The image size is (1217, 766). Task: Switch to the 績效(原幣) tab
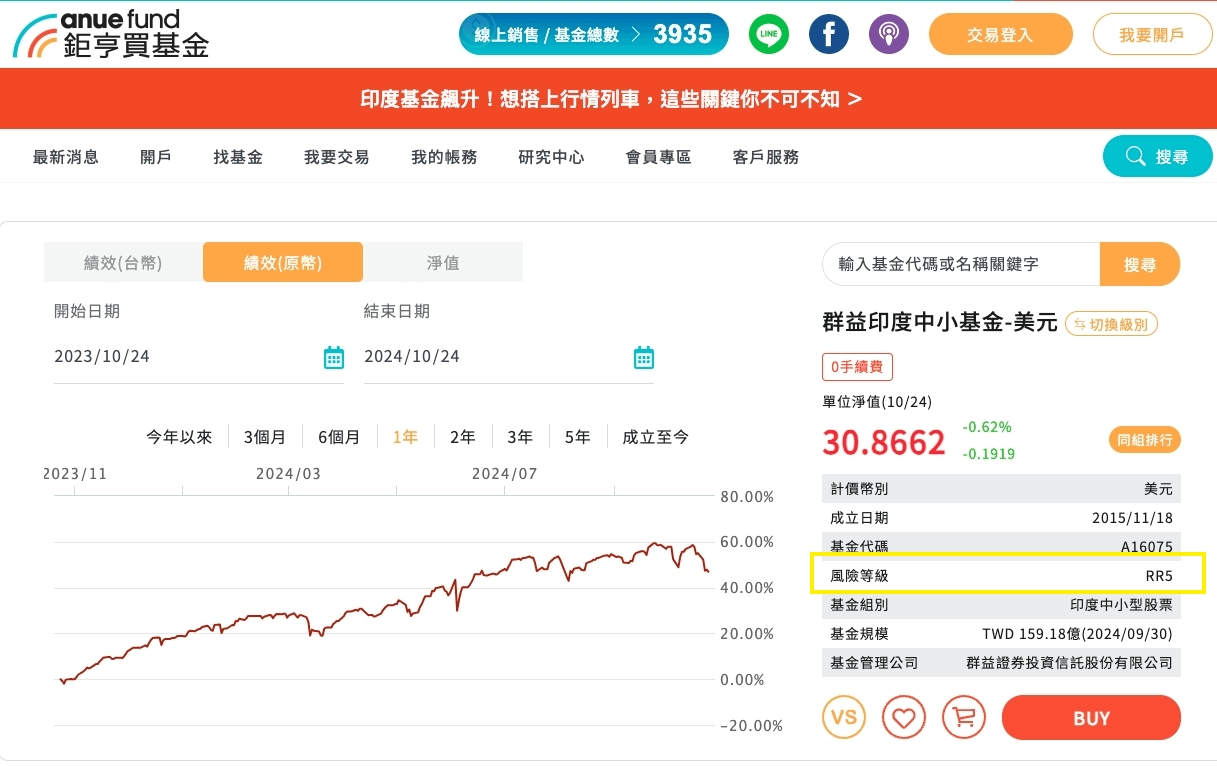tap(283, 263)
